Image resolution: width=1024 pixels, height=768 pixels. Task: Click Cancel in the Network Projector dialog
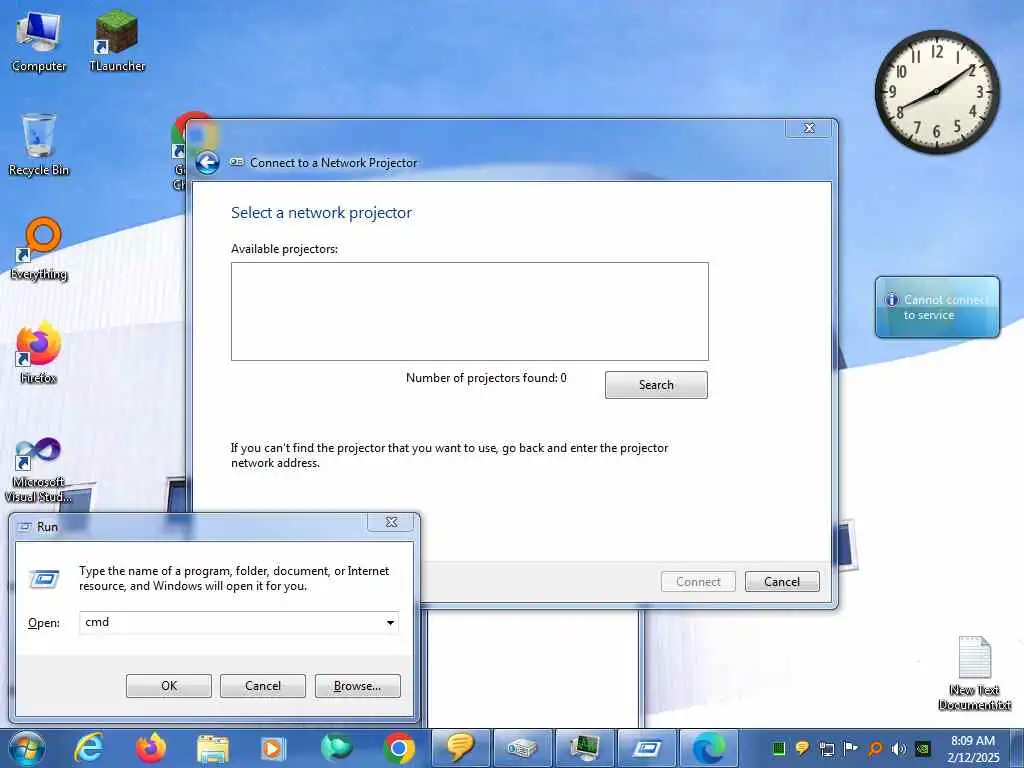[782, 581]
